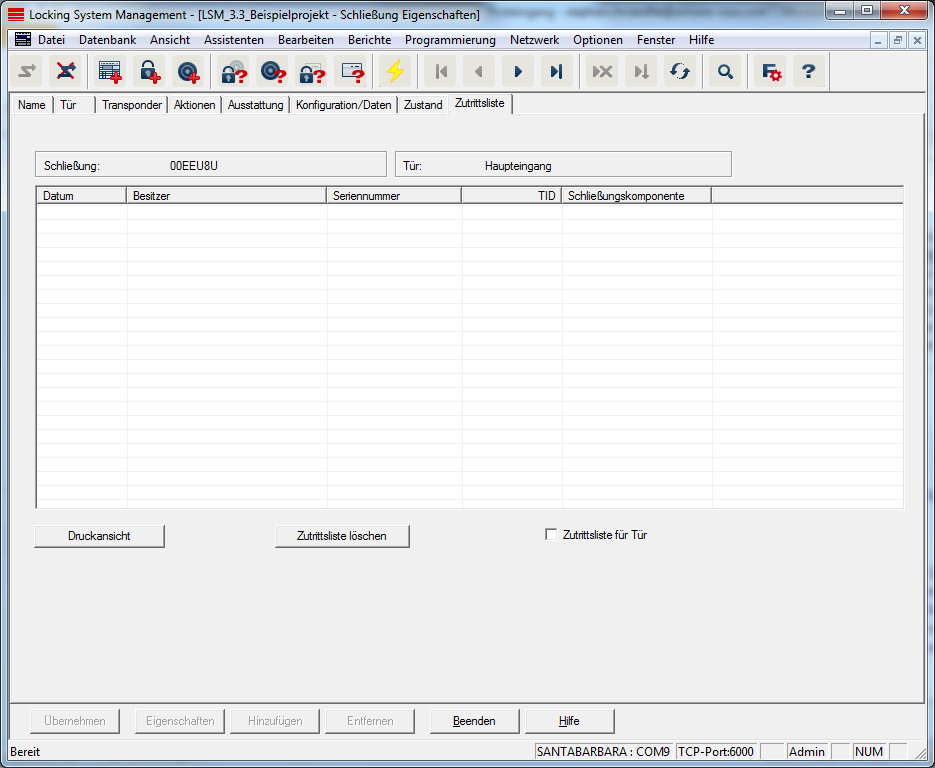The image size is (935, 768).
Task: Switch to the Transponder tab
Action: point(132,105)
